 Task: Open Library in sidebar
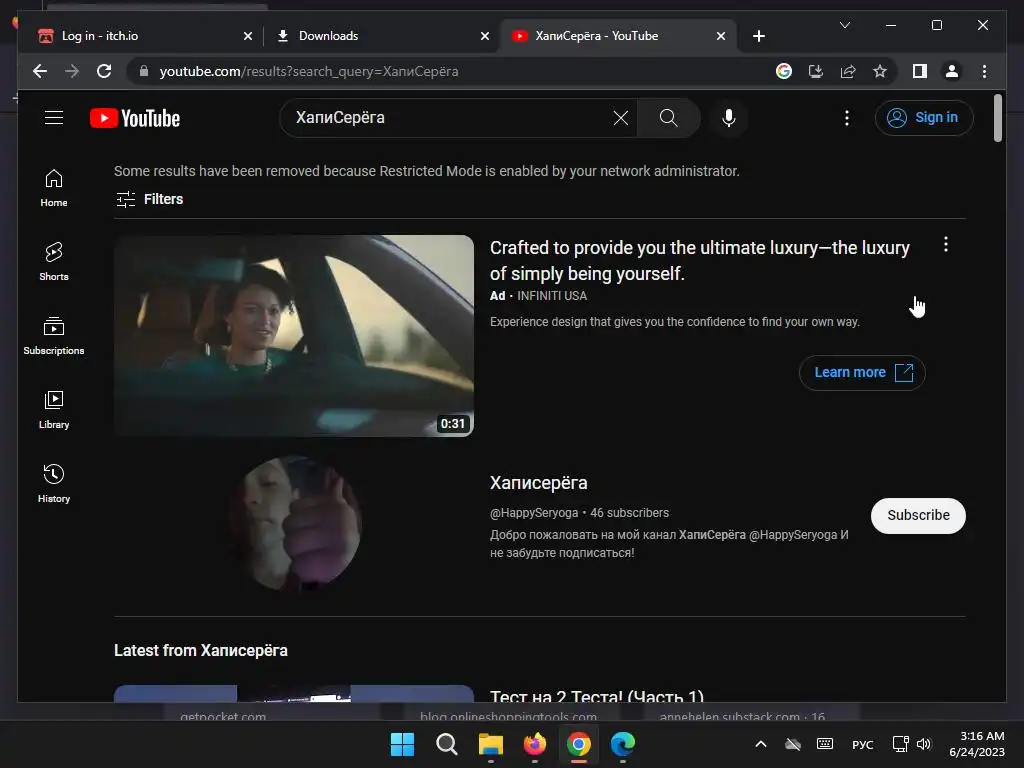(54, 409)
